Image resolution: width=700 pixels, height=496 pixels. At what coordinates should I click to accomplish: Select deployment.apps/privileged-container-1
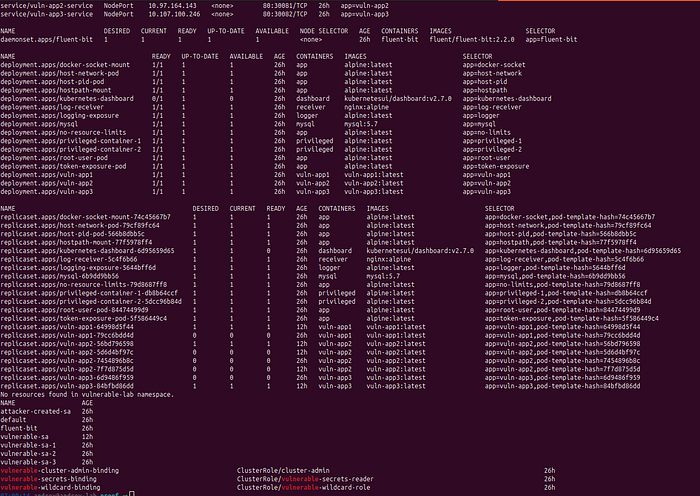click(x=71, y=142)
